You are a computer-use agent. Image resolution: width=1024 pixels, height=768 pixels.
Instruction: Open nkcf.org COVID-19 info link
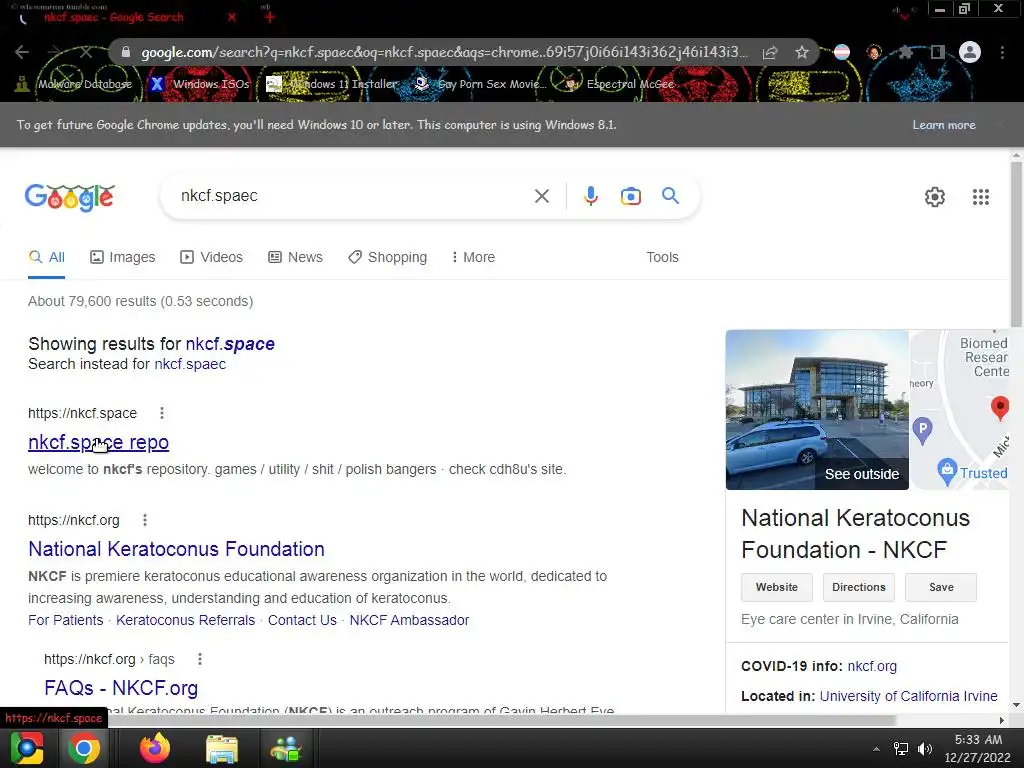click(872, 666)
